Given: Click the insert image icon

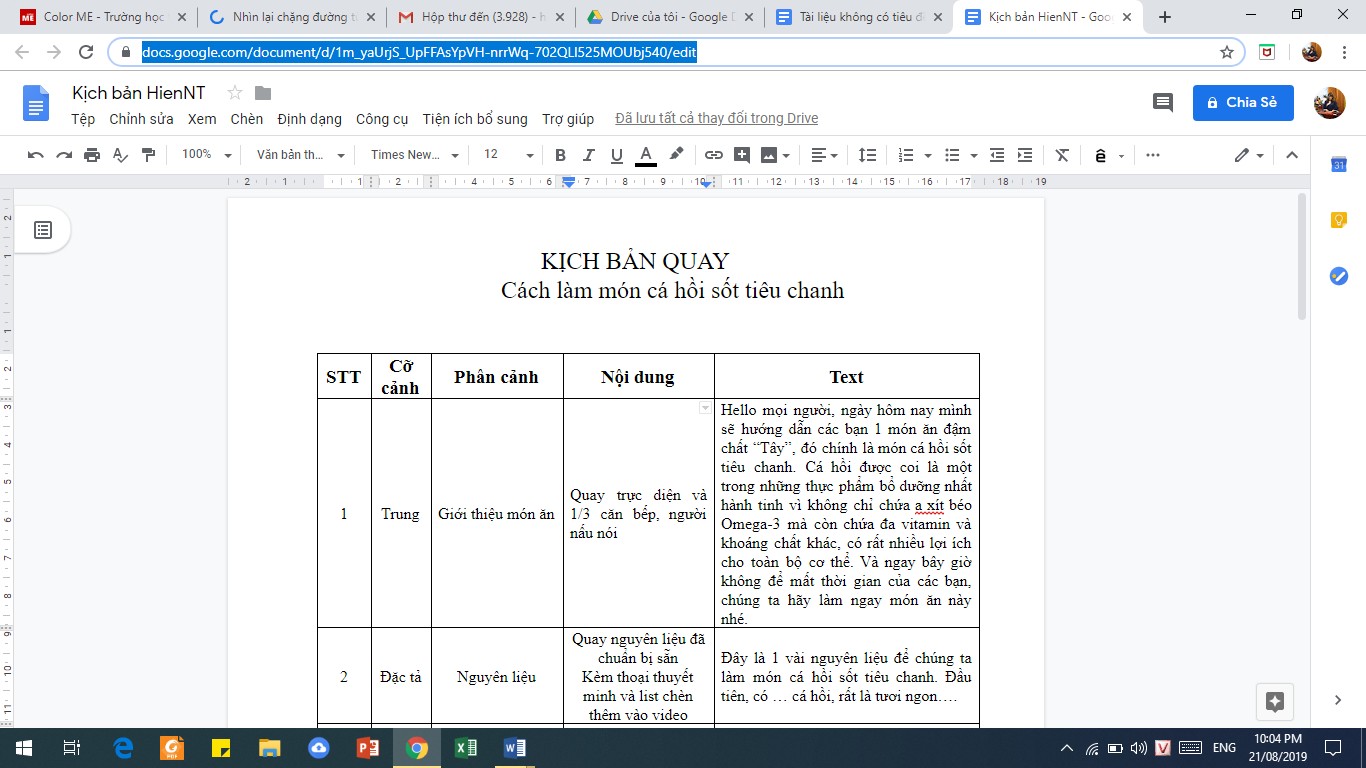Looking at the screenshot, I should (770, 155).
